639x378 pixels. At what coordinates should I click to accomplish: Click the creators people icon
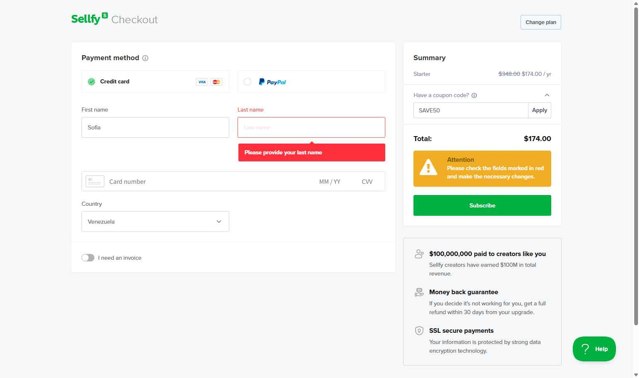tap(419, 254)
